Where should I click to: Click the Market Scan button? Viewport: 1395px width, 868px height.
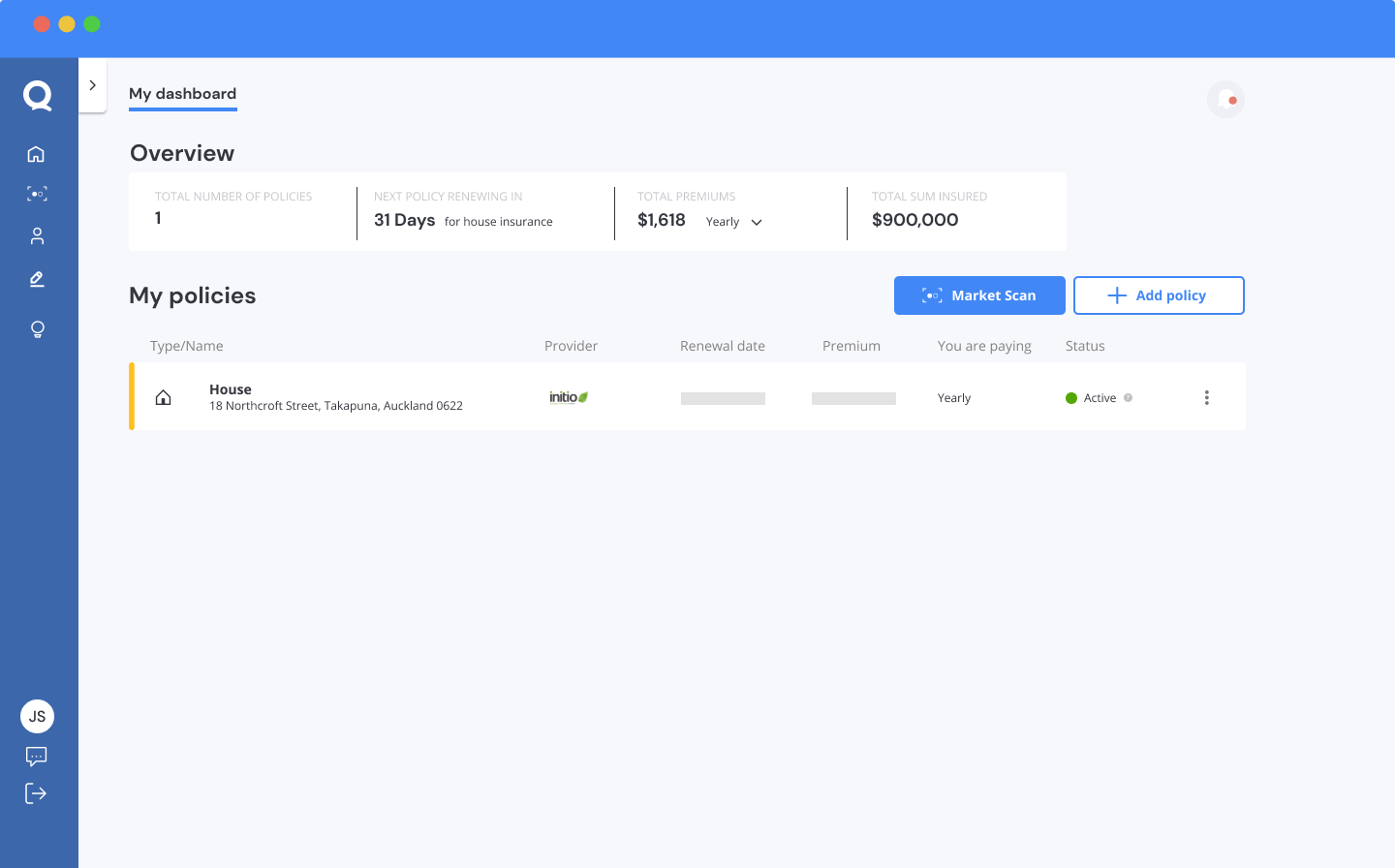(979, 295)
